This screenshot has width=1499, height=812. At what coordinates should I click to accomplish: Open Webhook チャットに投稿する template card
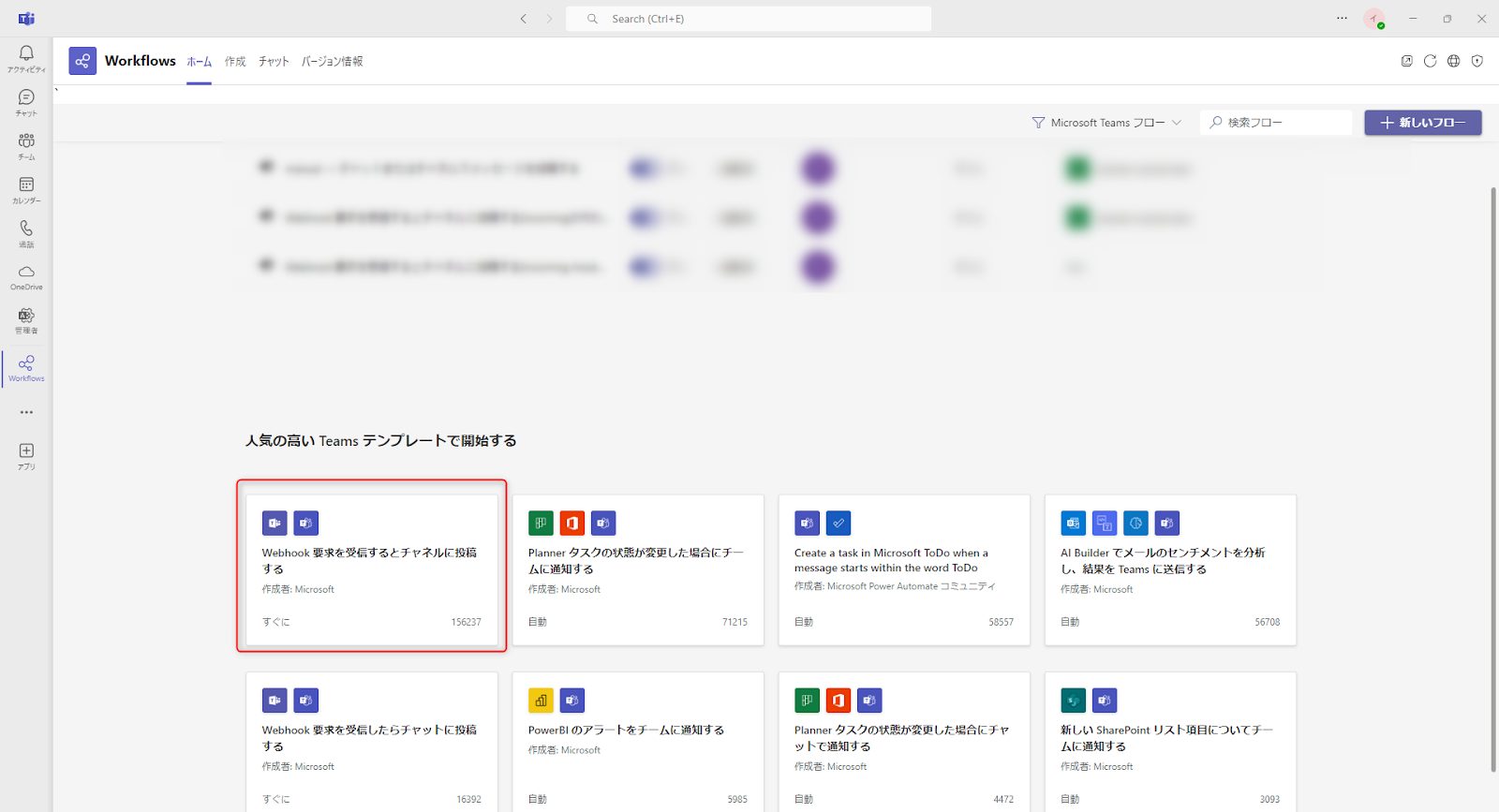372,742
